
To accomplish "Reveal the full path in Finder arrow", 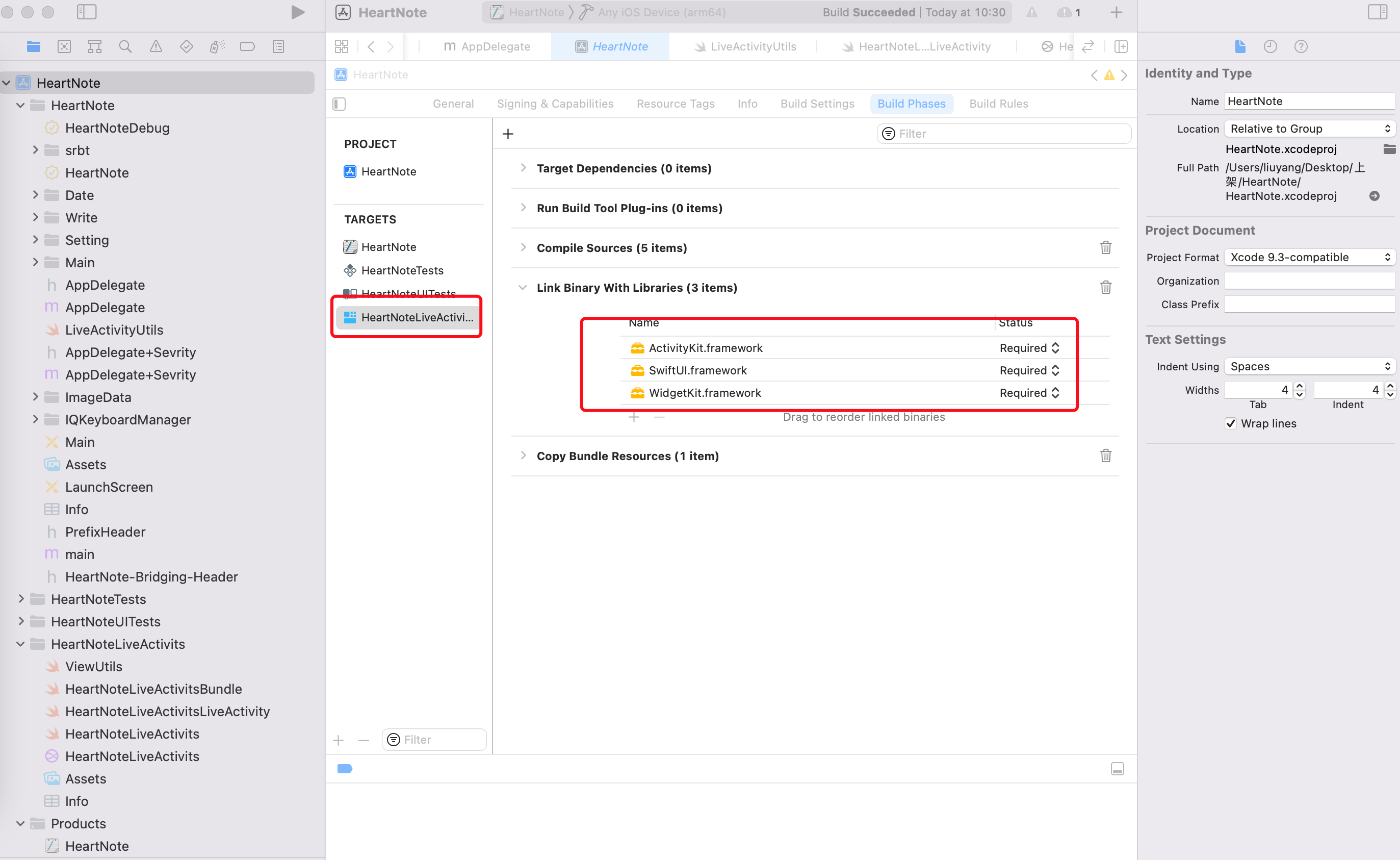I will pos(1375,196).
